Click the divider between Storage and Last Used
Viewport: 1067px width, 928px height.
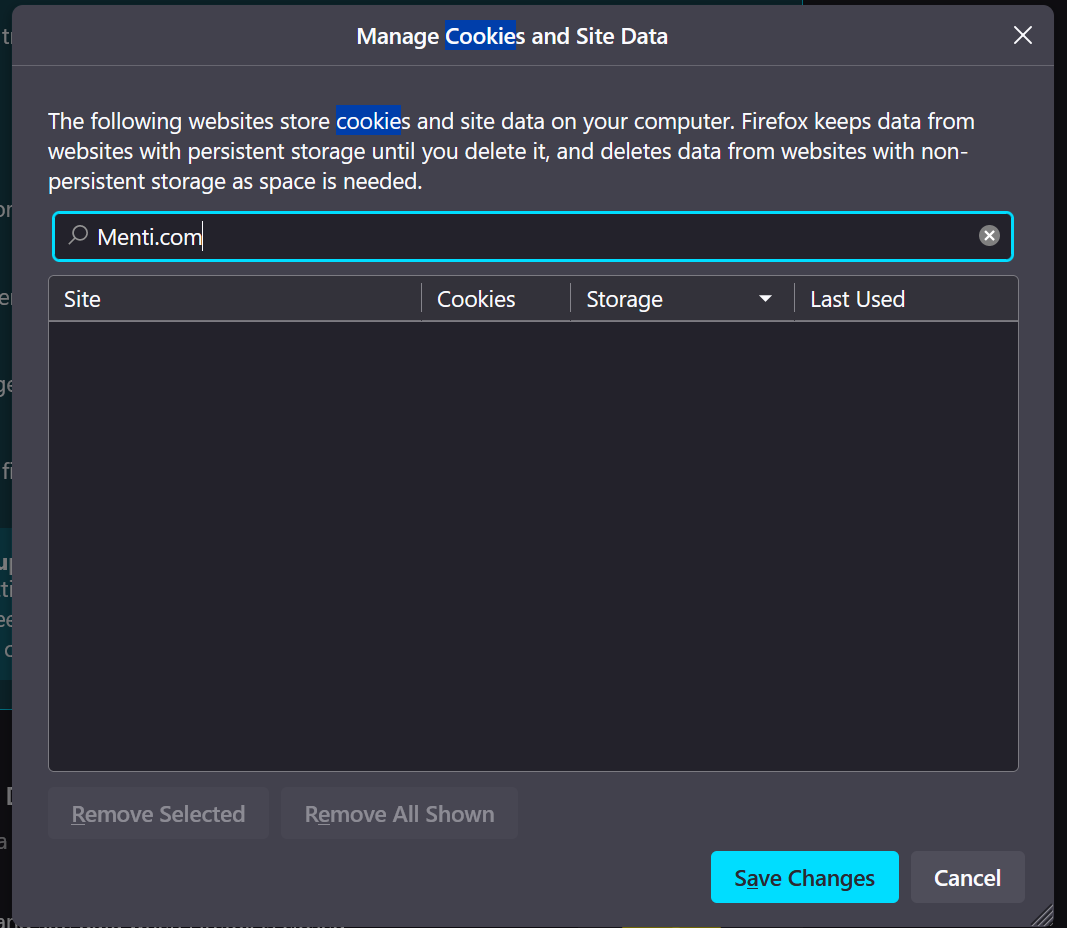795,298
